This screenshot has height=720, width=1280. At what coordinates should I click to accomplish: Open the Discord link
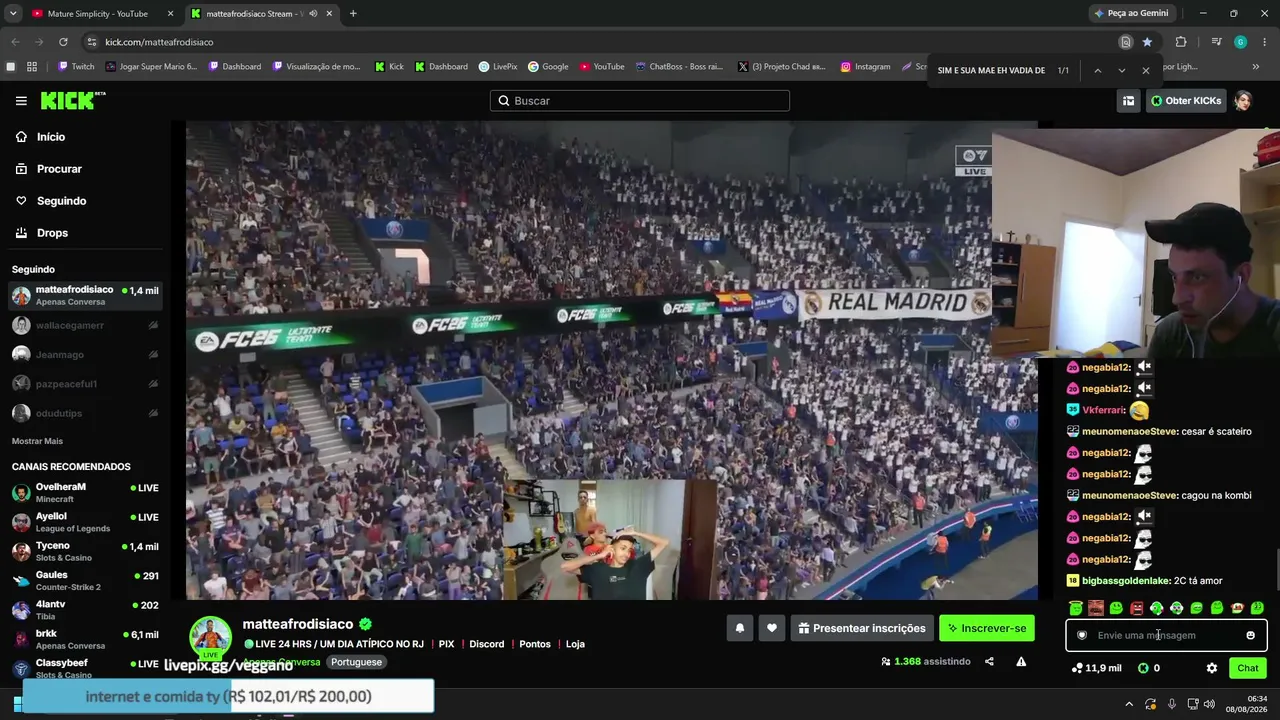[487, 644]
